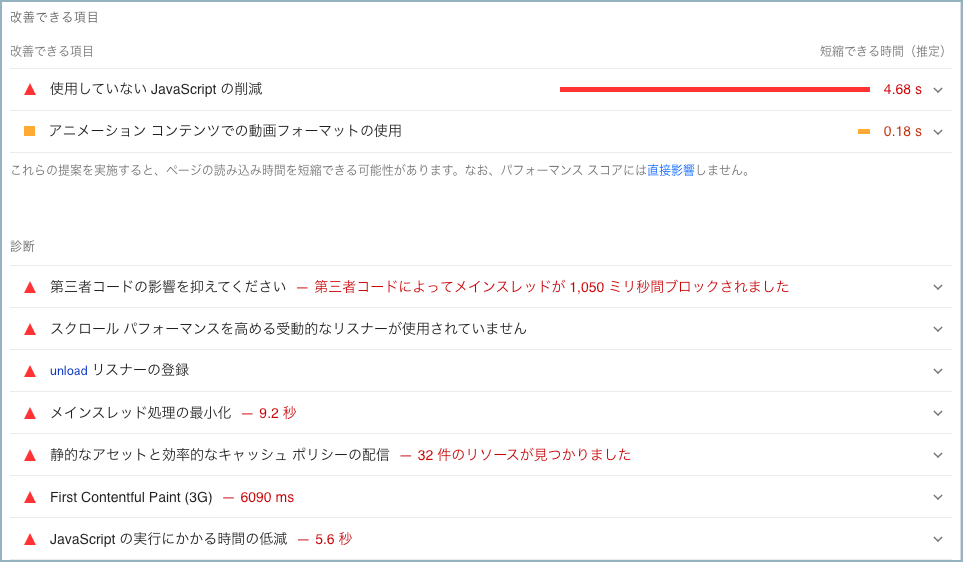963x562 pixels.
Task: Click the red triangle for JavaScript の実行にかかる時間の低減
Action: point(30,539)
